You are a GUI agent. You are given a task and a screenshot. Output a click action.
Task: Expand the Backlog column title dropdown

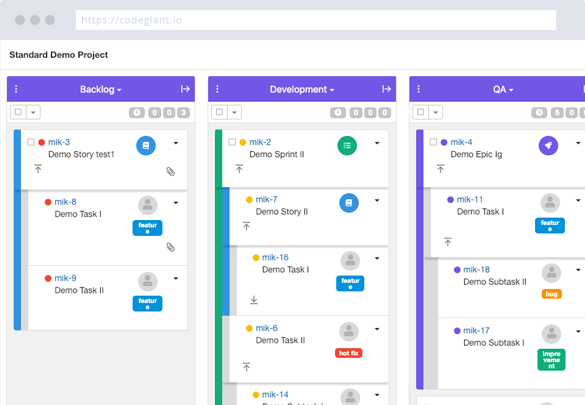[101, 90]
